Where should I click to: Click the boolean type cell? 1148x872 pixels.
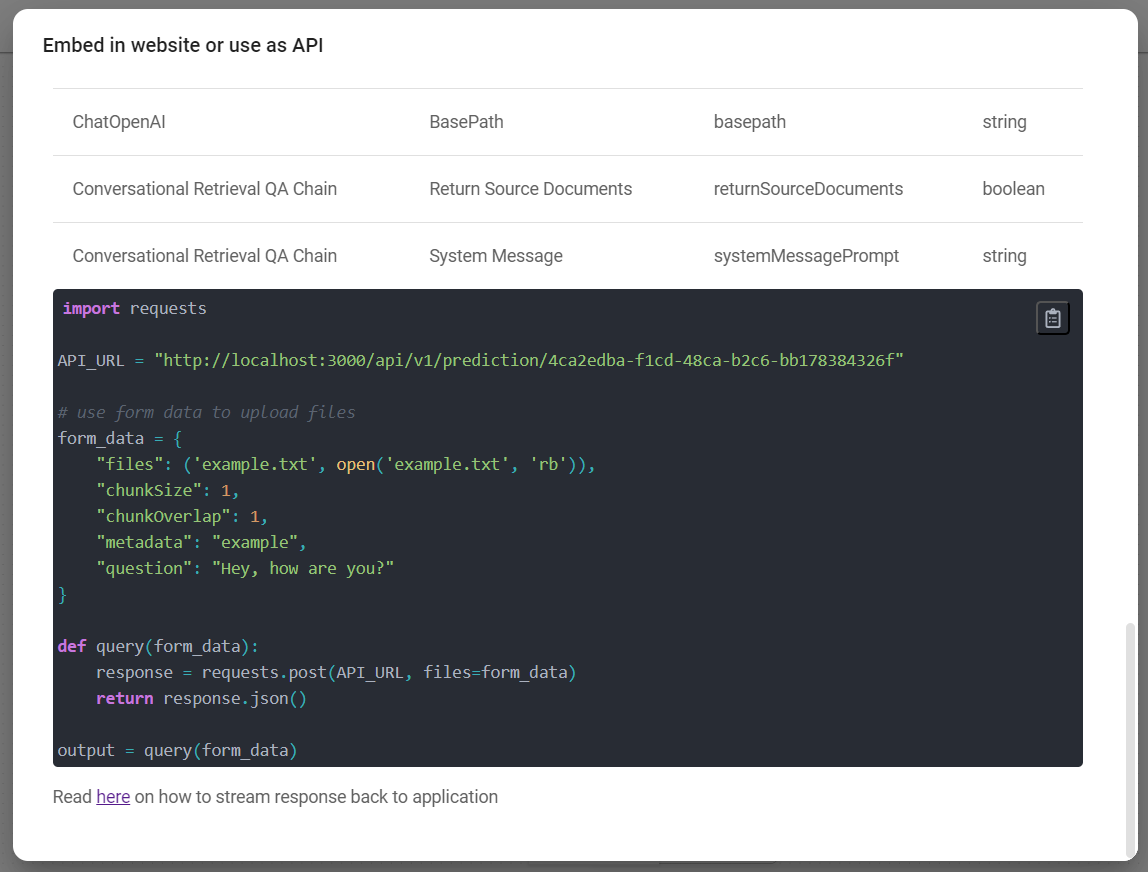pyautogui.click(x=1013, y=189)
